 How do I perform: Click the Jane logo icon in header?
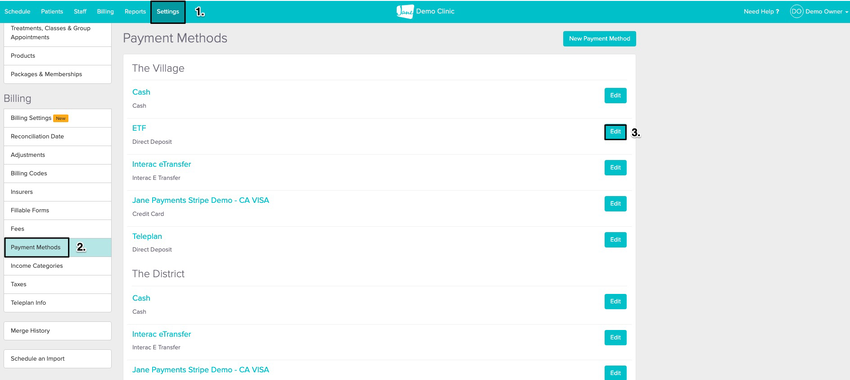[x=405, y=11]
